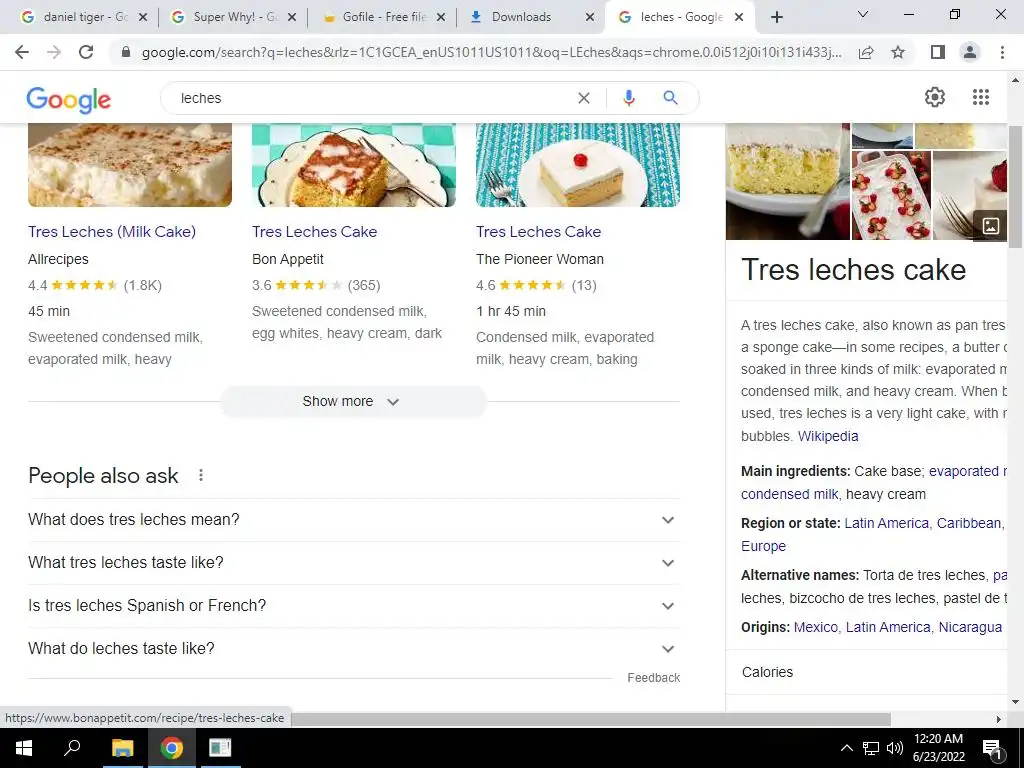Open strawberry cake image in knowledge panel
1024x768 pixels.
(891, 196)
